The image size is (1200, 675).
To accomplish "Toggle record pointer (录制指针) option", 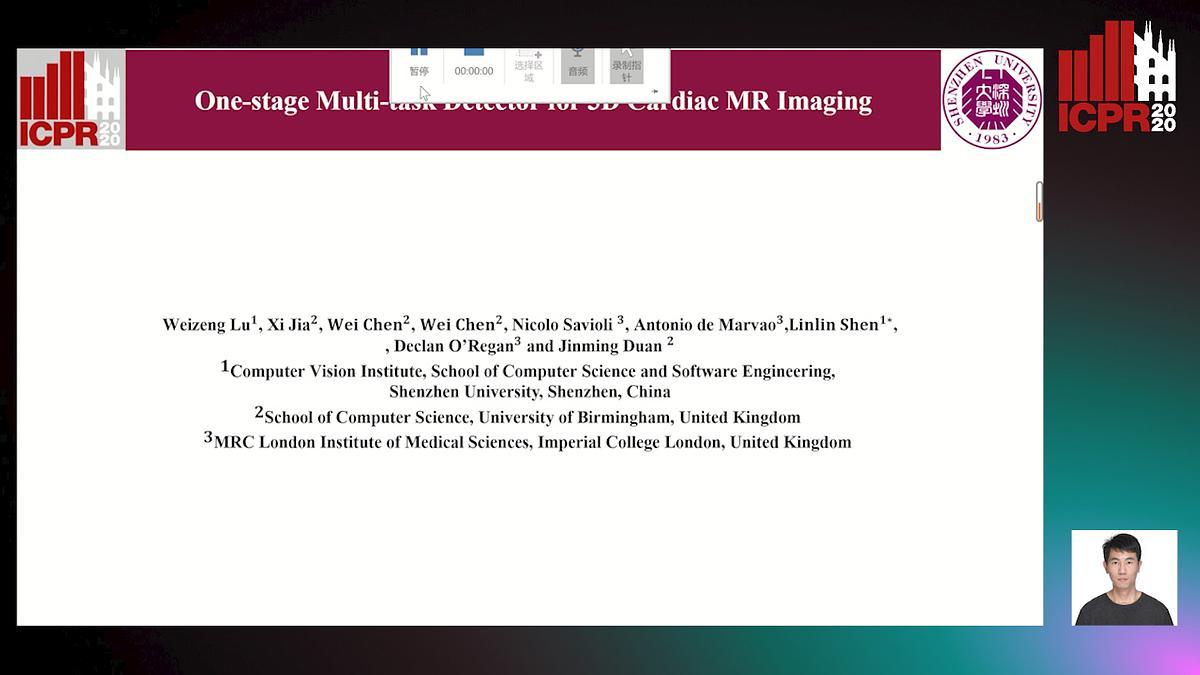I will [626, 65].
